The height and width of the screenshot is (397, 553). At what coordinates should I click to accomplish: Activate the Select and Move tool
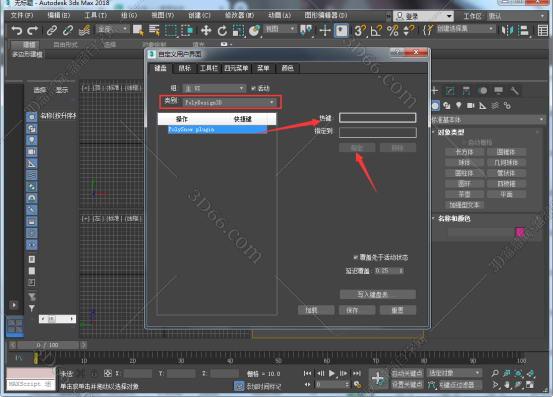pyautogui.click(x=206, y=31)
